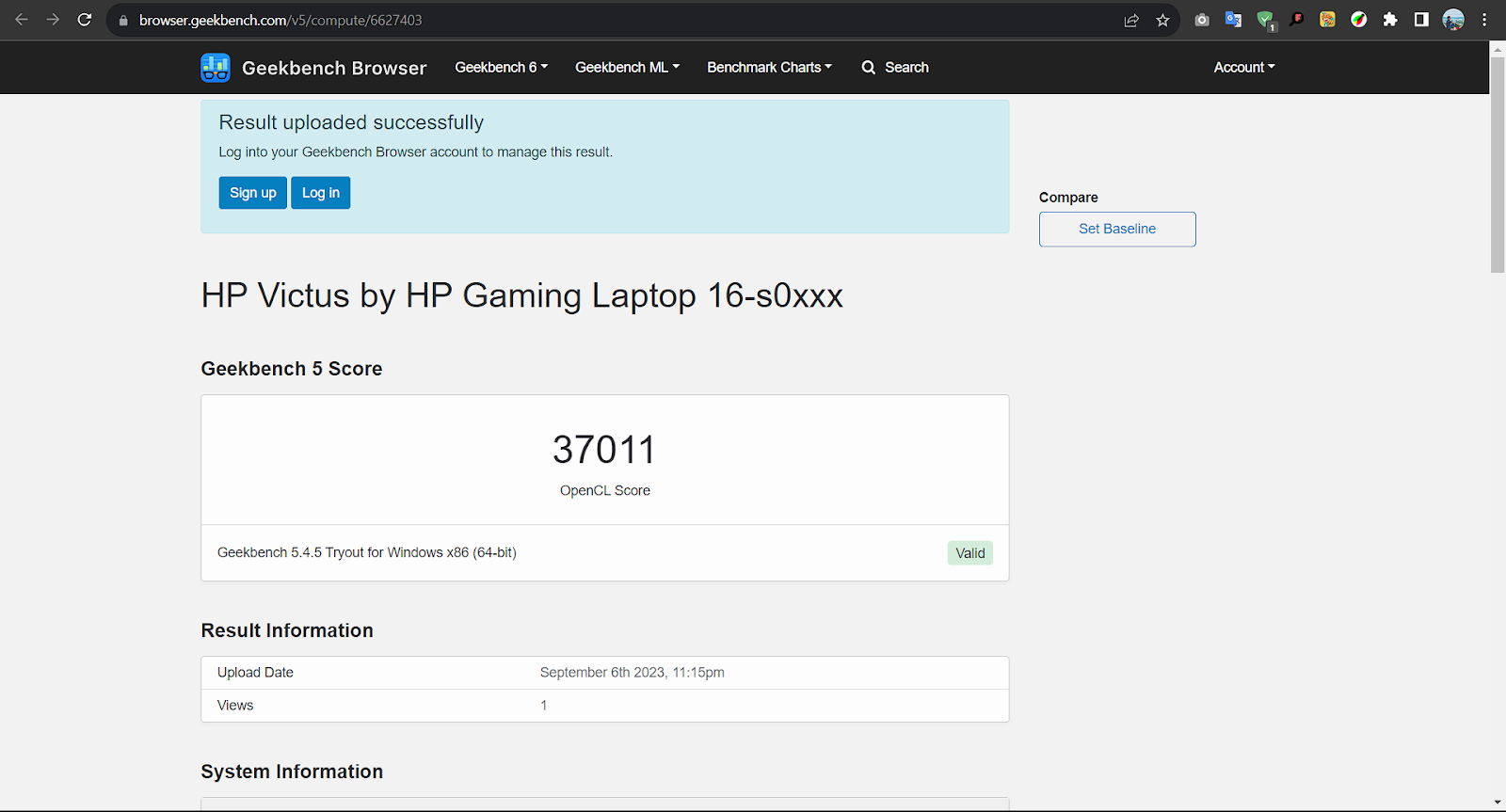The image size is (1506, 812).
Task: Expand the Geekbench ML dropdown
Action: click(627, 68)
